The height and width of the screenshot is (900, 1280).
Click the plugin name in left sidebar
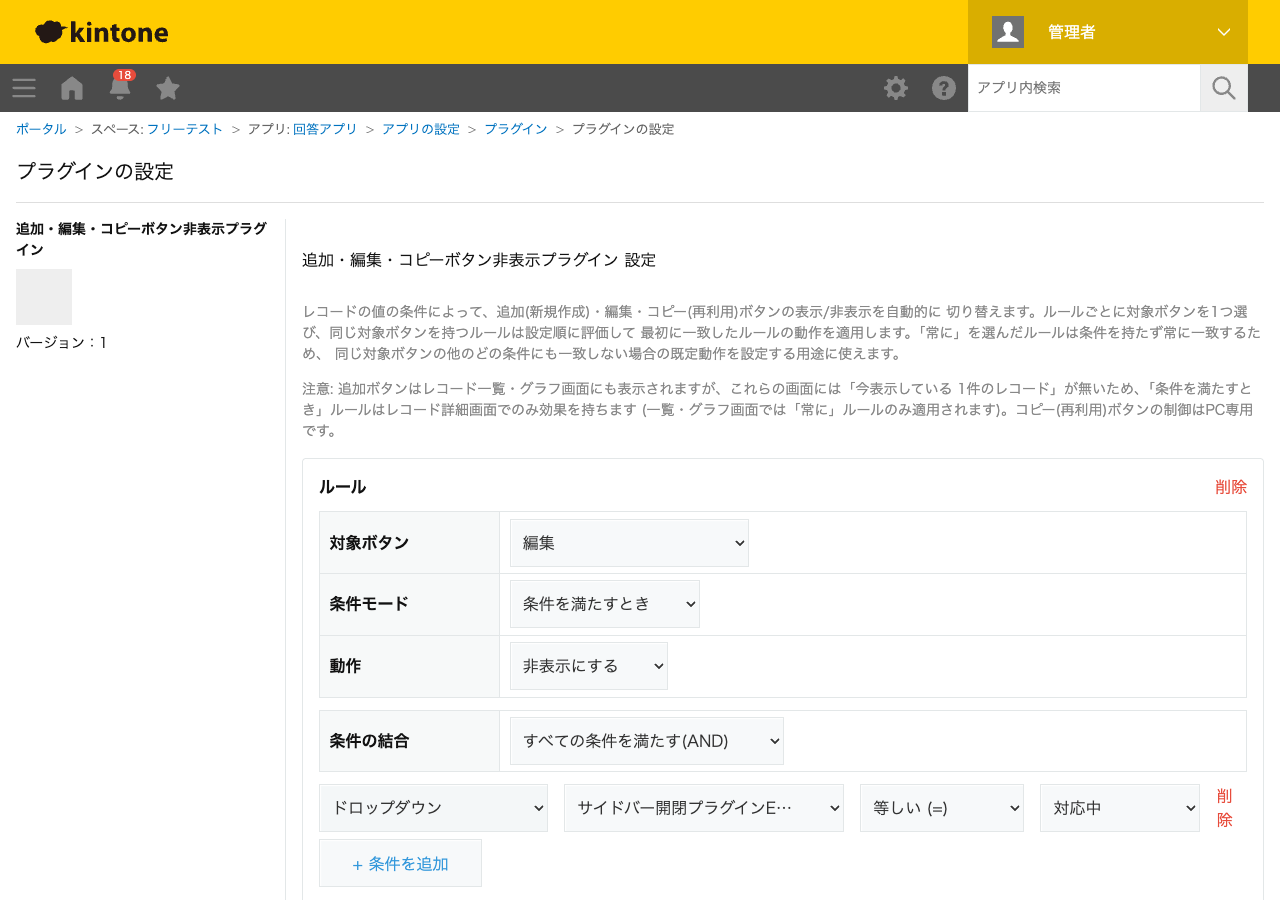[x=141, y=239]
